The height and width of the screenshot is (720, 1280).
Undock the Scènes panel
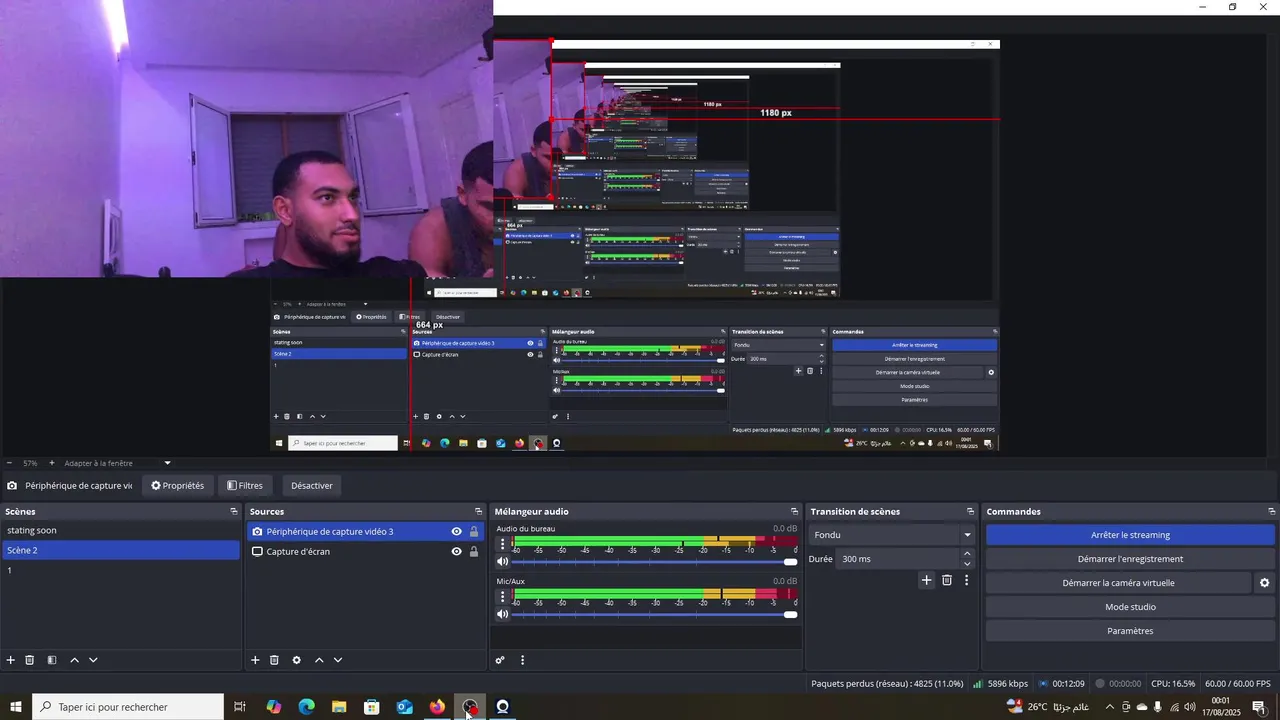point(234,512)
